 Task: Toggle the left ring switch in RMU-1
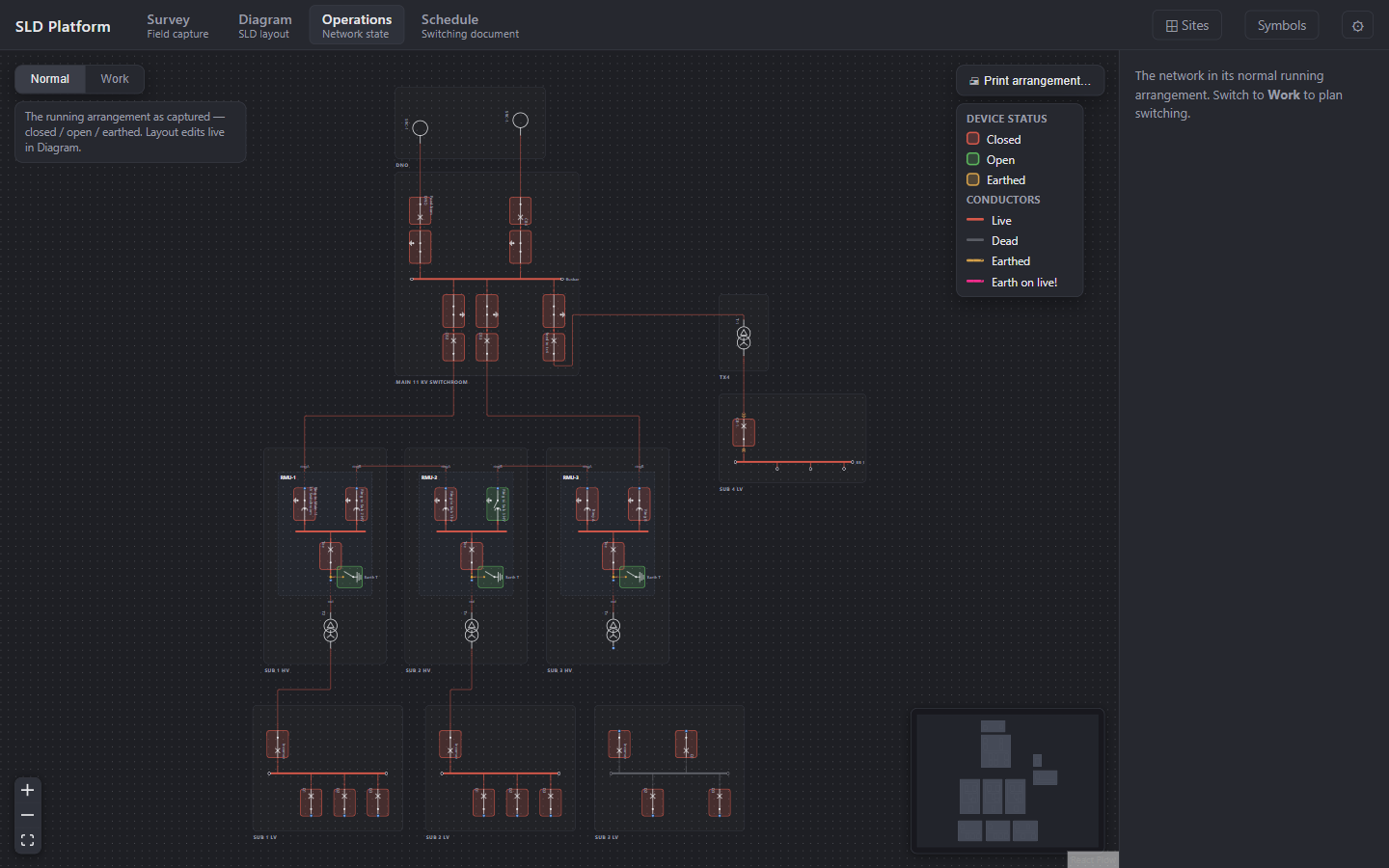(305, 504)
